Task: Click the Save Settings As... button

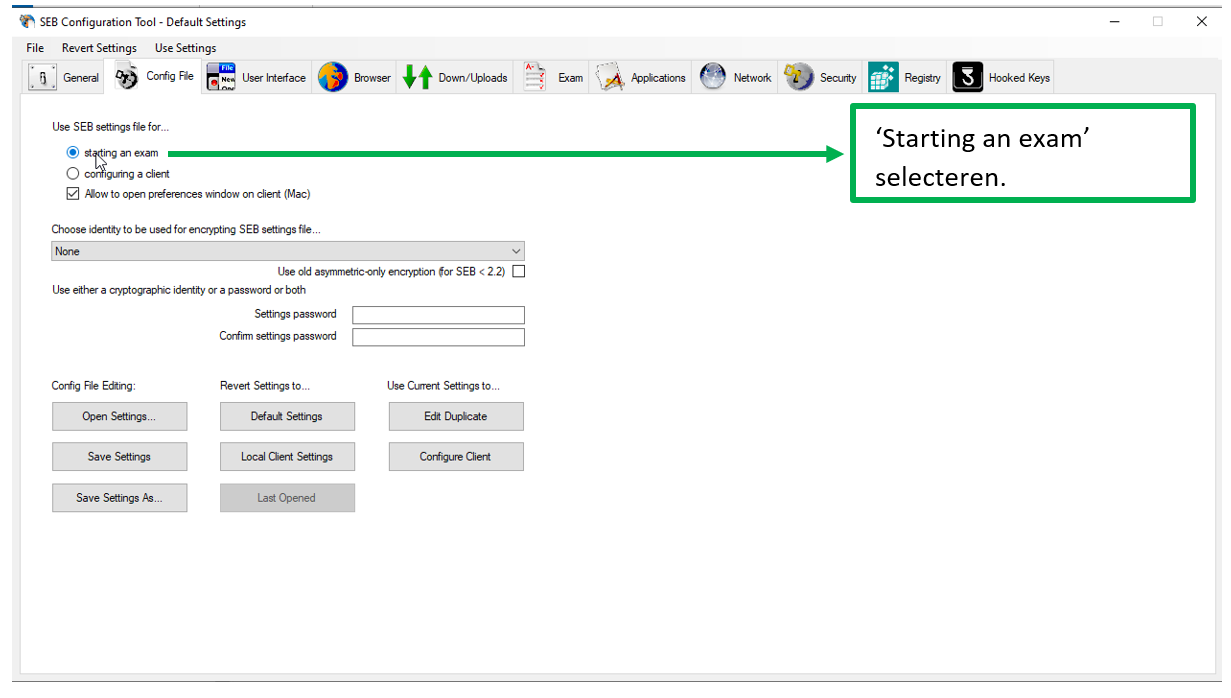Action: [x=119, y=497]
